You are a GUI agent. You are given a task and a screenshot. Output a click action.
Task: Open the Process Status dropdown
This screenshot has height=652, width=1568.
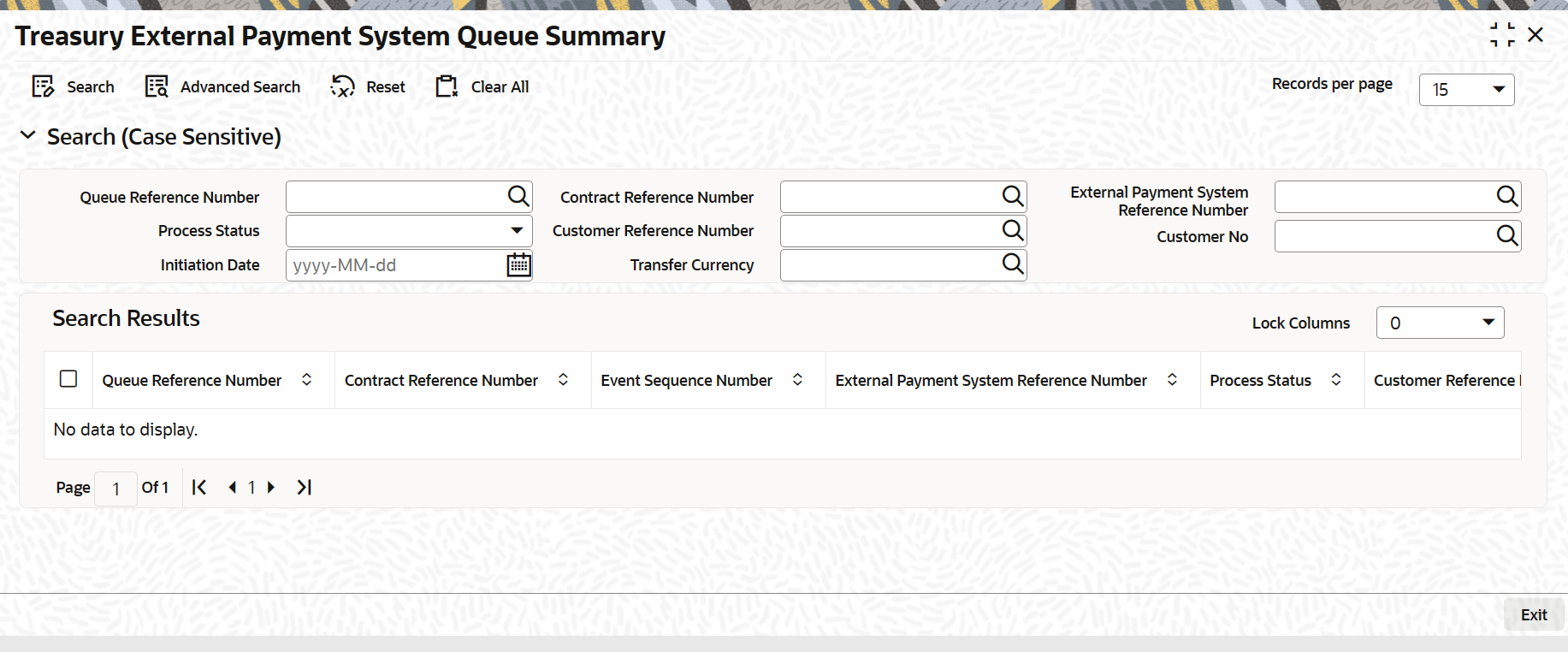tap(409, 231)
